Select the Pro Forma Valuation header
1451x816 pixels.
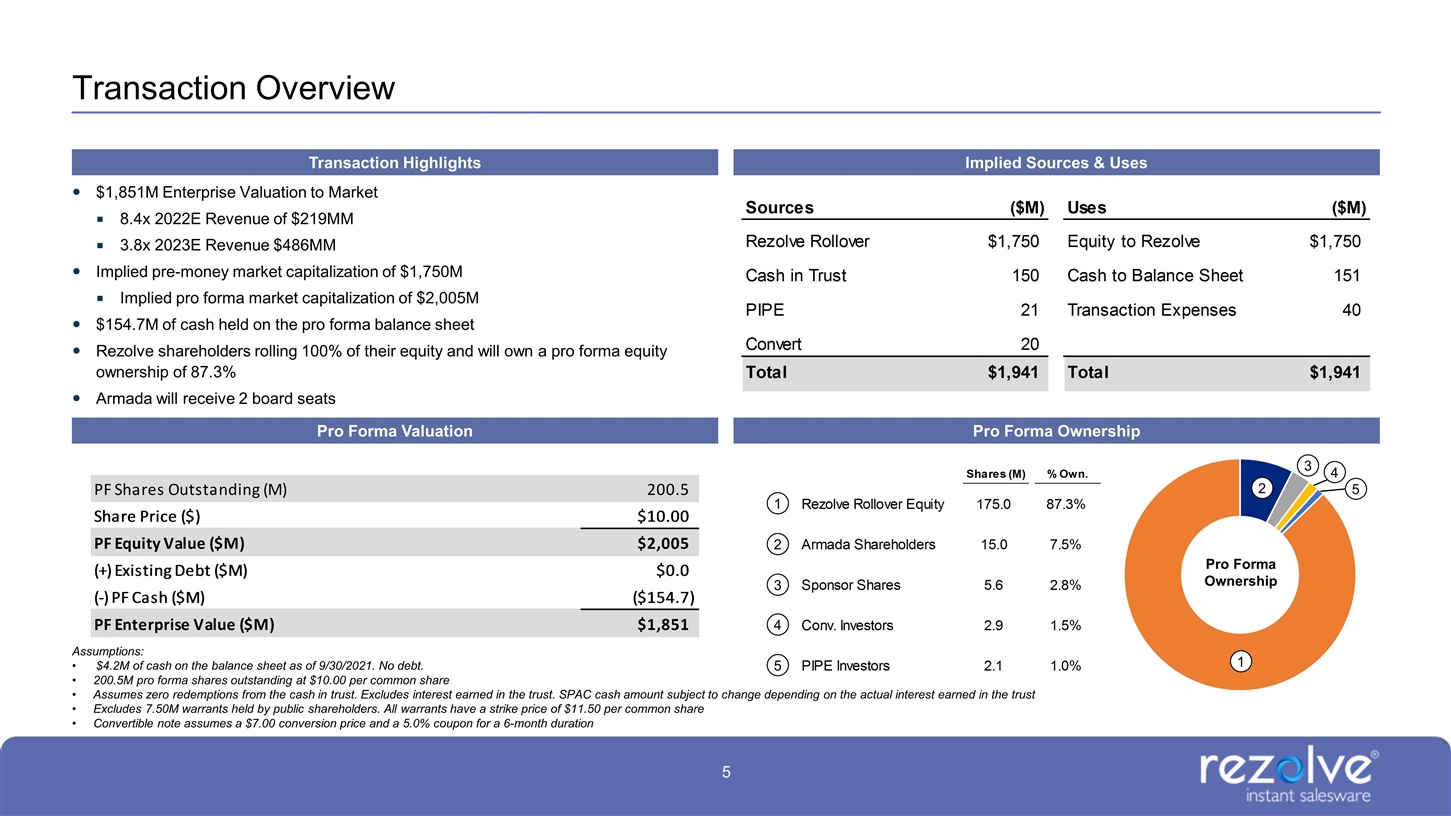(x=394, y=431)
